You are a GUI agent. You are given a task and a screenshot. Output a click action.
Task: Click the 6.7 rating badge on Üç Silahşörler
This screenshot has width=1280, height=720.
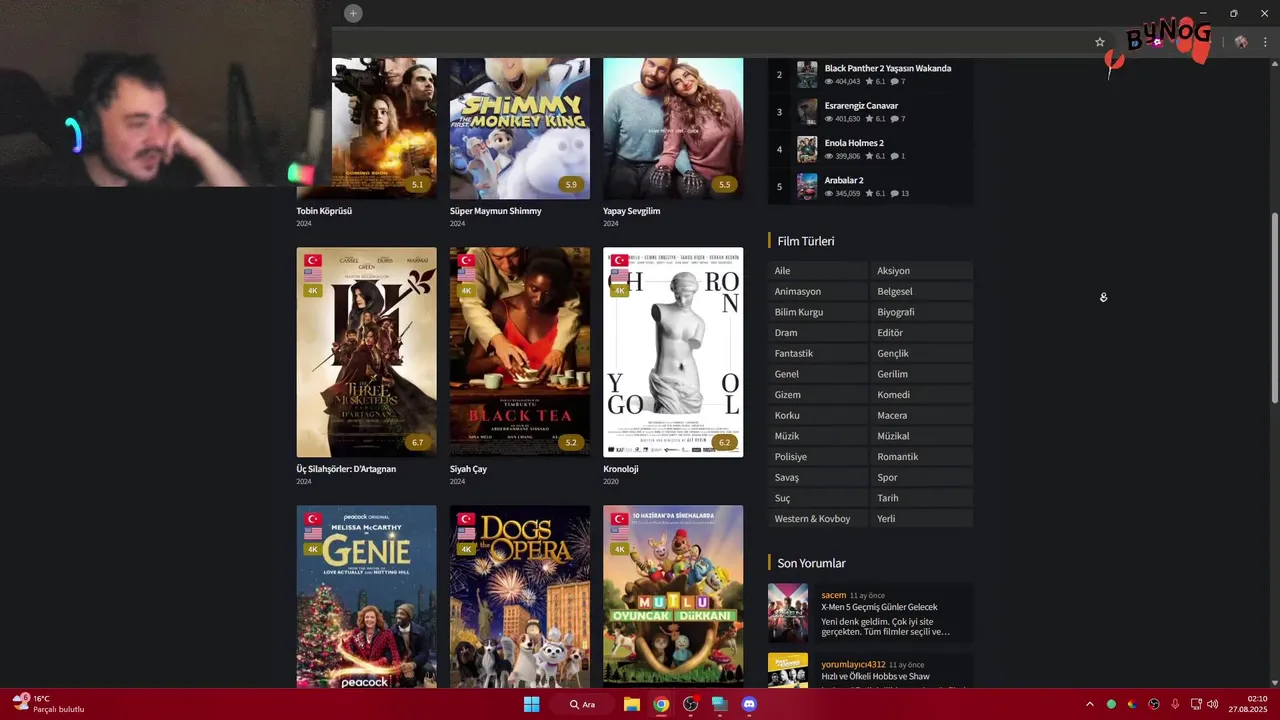point(418,442)
